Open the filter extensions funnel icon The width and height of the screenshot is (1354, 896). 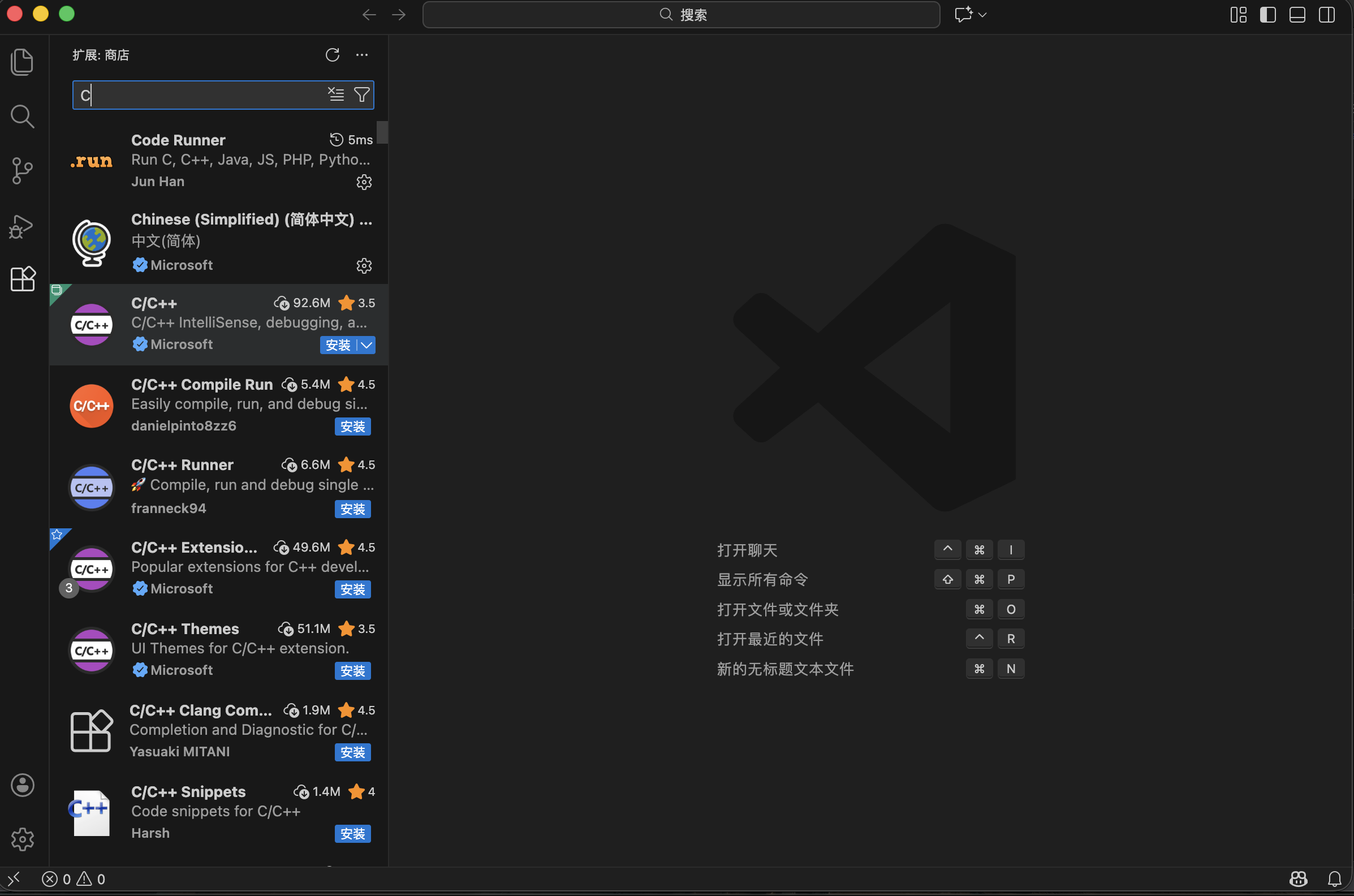pyautogui.click(x=361, y=94)
